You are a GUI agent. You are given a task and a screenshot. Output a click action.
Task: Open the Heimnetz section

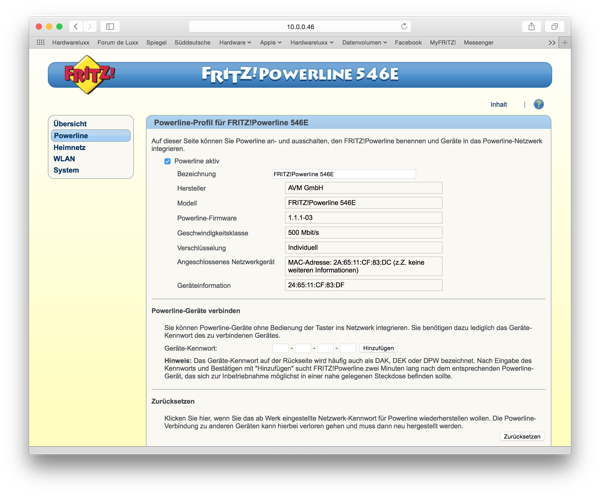69,147
